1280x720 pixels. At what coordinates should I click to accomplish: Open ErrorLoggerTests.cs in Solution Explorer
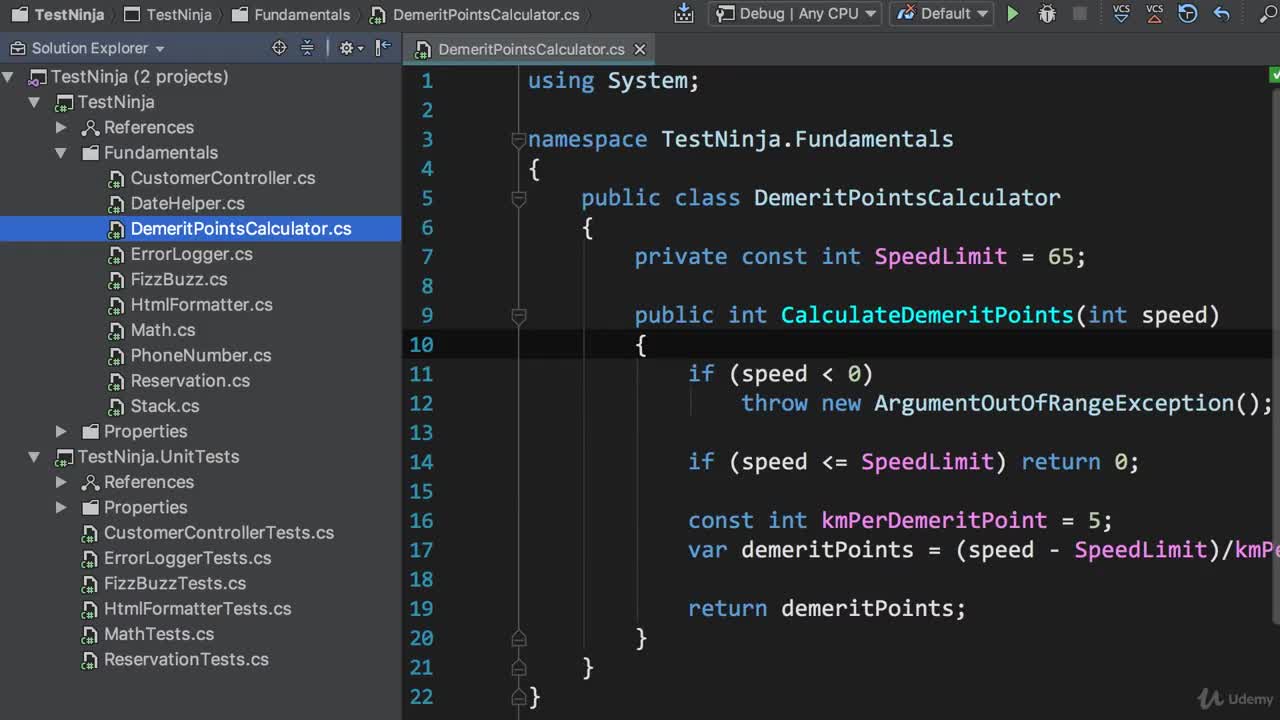tap(188, 558)
